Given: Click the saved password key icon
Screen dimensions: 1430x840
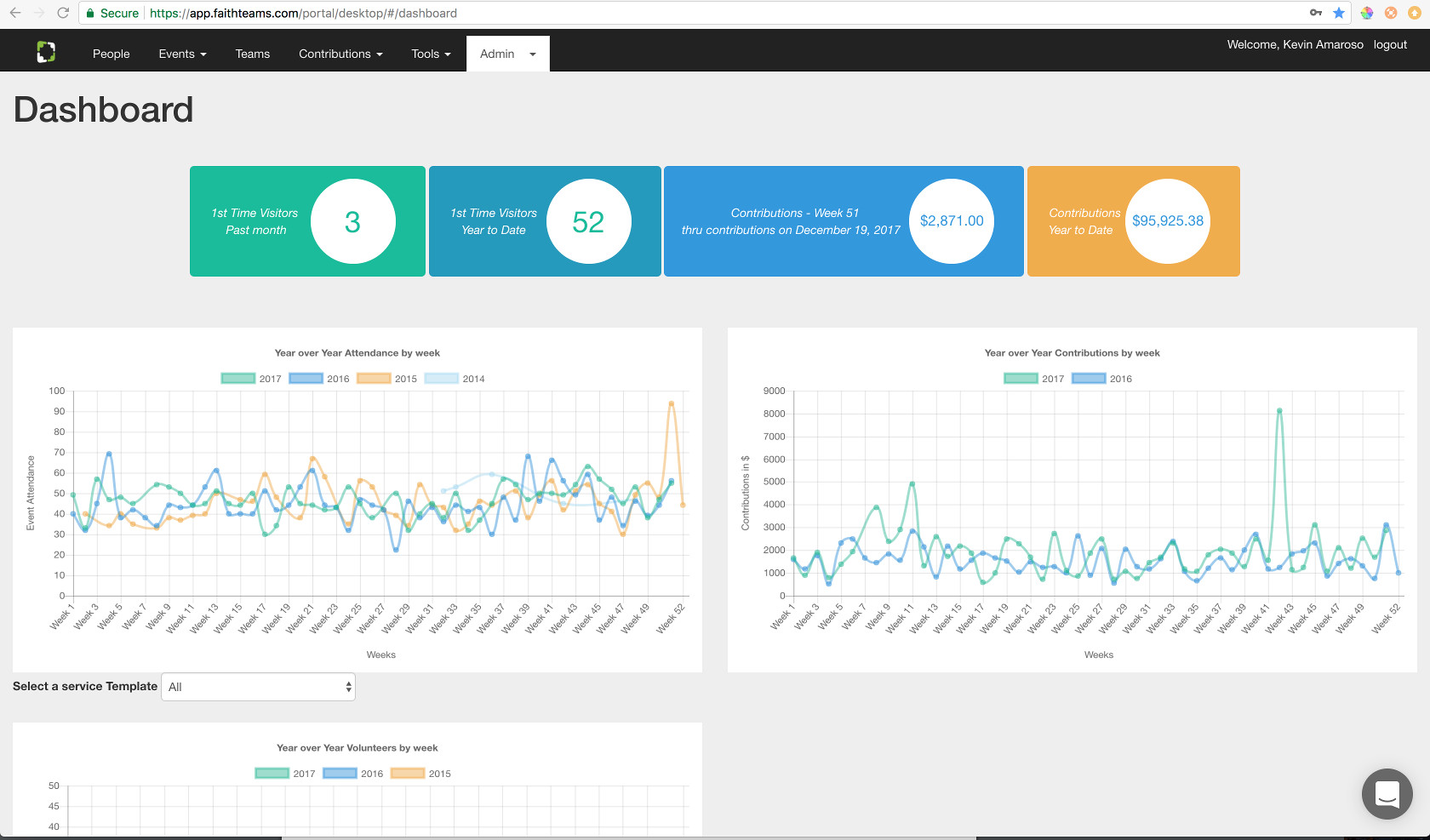Looking at the screenshot, I should pos(1316,13).
